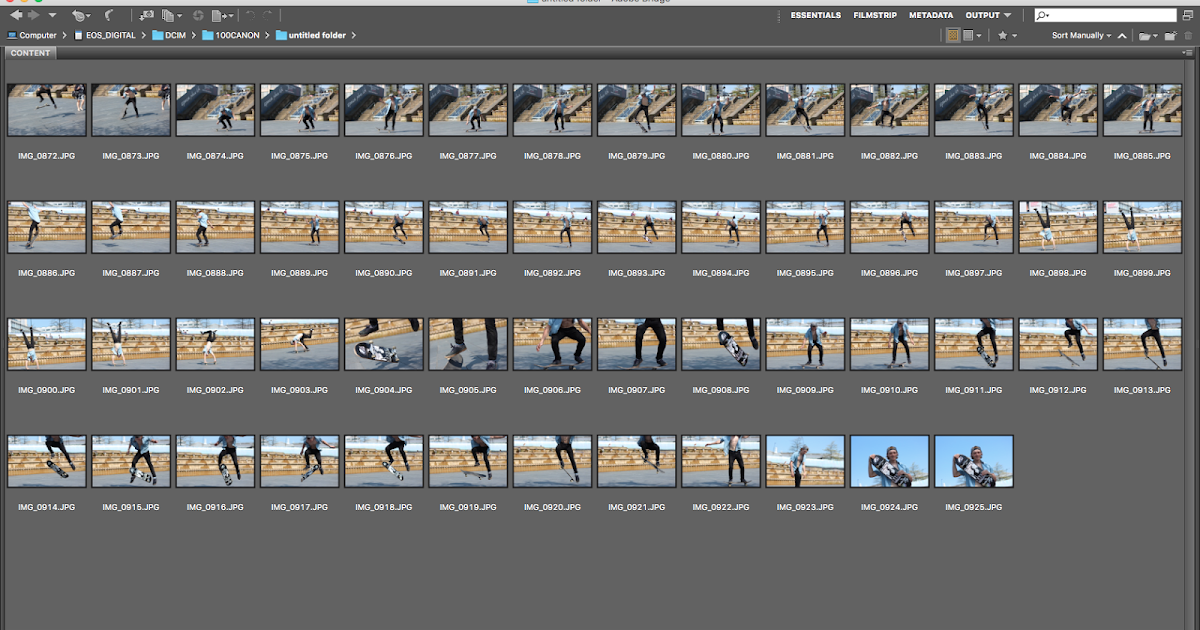
Task: Switch to the Essentials workspace
Action: point(816,16)
